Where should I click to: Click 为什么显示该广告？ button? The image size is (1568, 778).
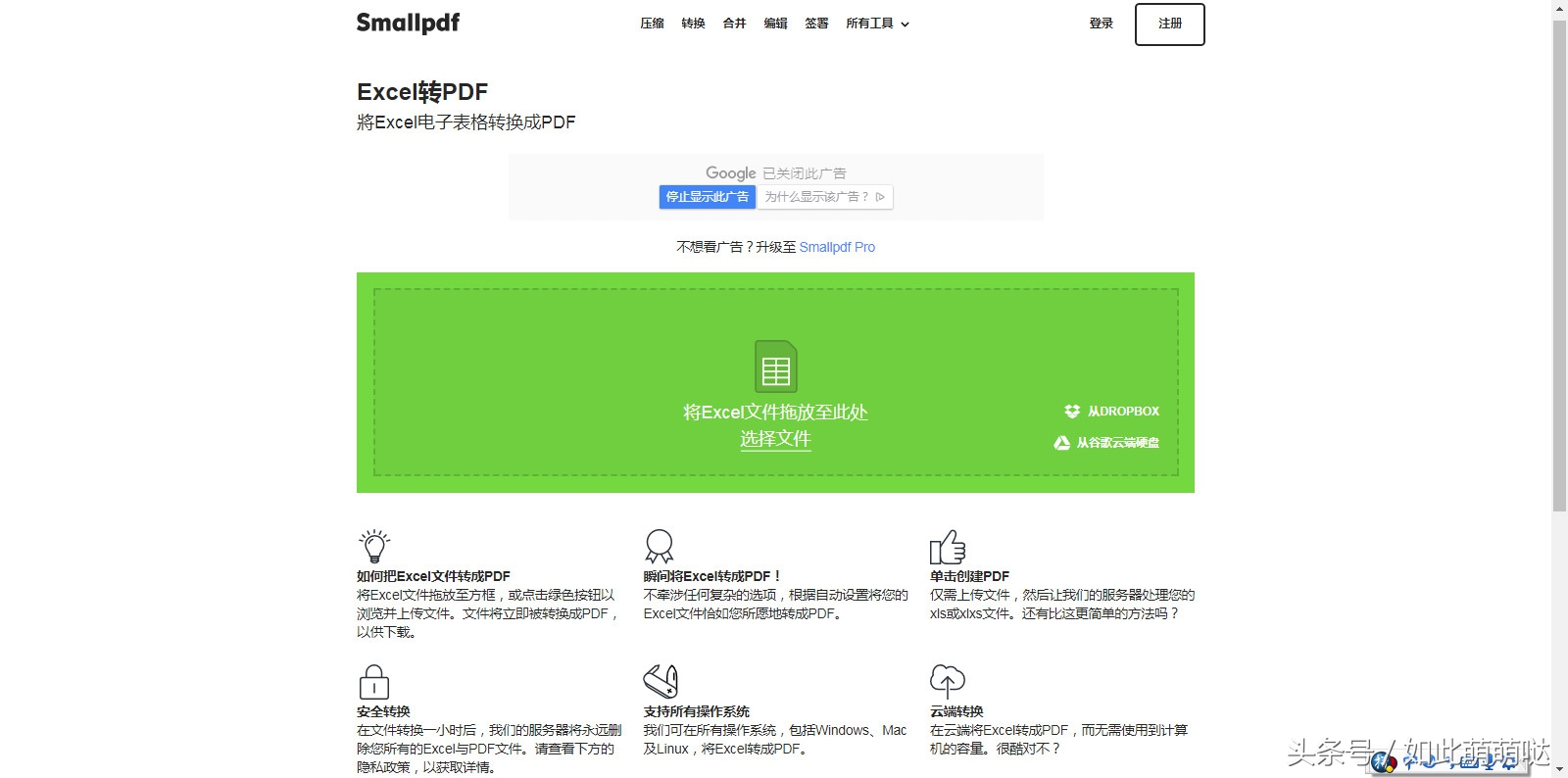click(824, 197)
